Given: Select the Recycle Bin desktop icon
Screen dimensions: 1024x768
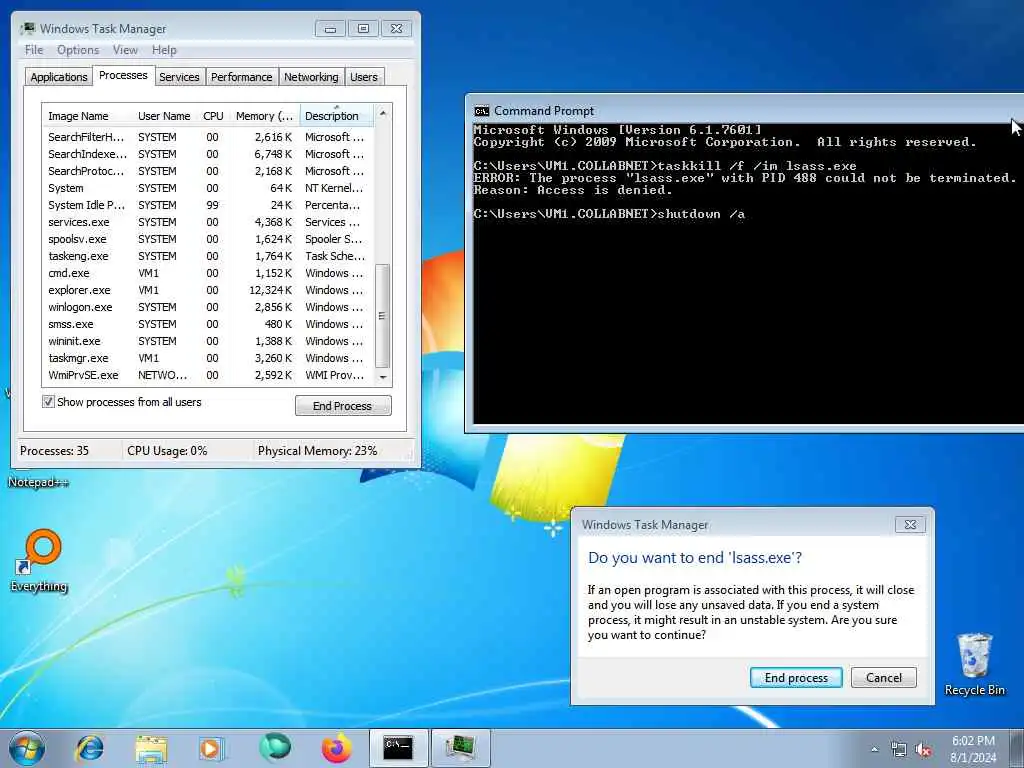Looking at the screenshot, I should click(x=974, y=664).
